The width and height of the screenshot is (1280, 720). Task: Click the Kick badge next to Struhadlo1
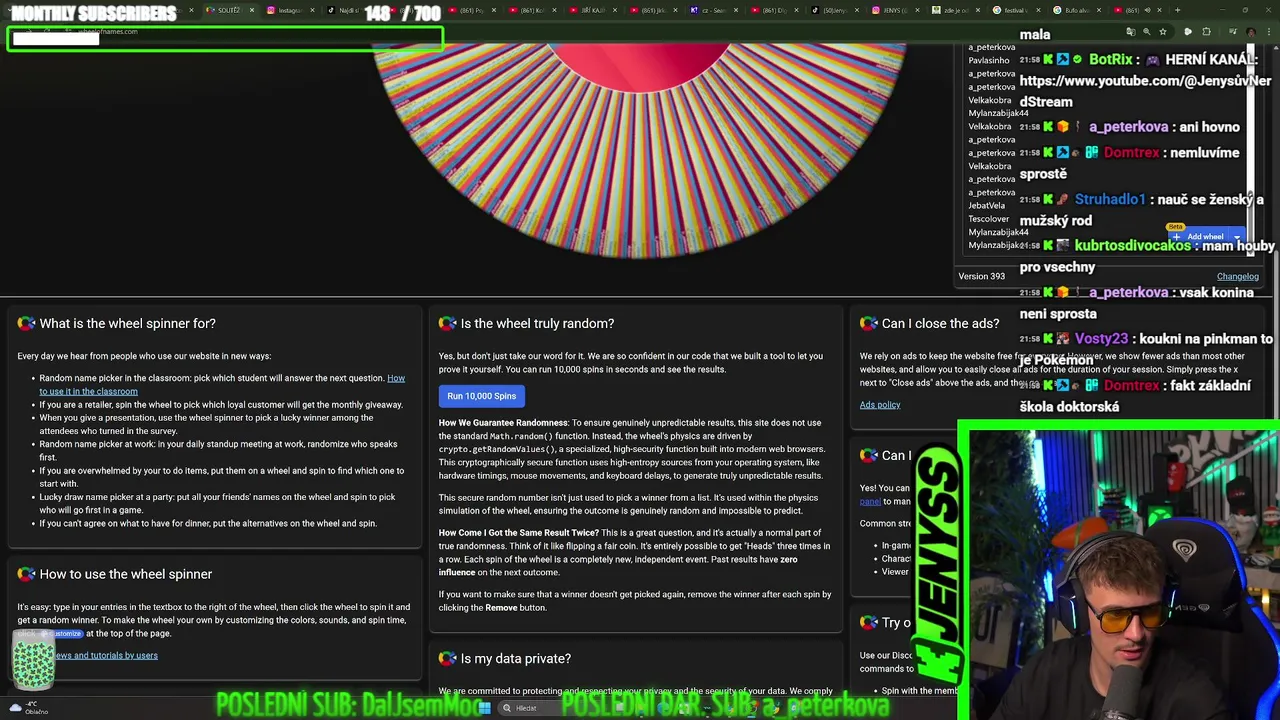(x=1049, y=200)
